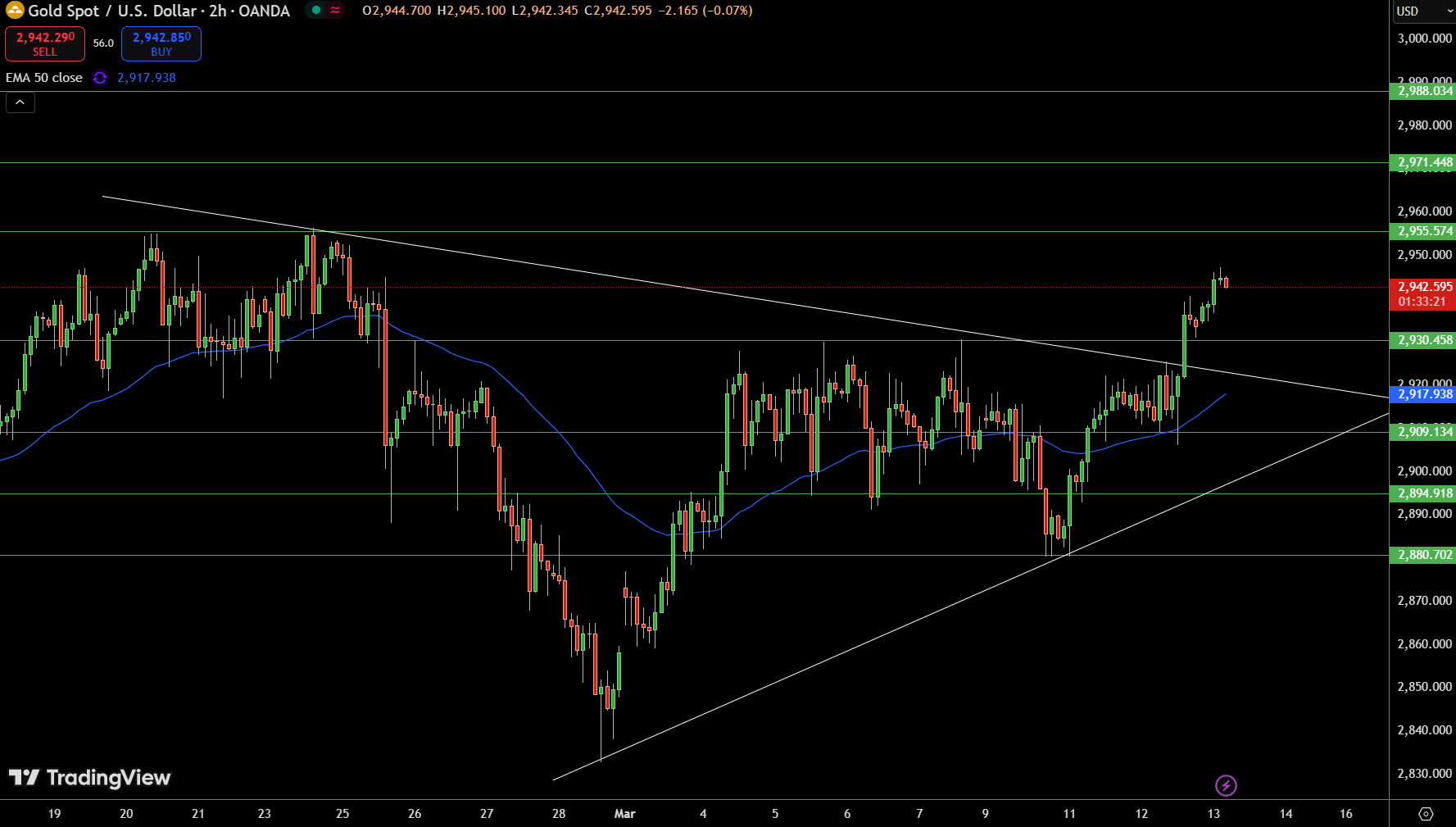The height and width of the screenshot is (827, 1456).
Task: Open the purple lightning events icon
Action: pos(1226,786)
